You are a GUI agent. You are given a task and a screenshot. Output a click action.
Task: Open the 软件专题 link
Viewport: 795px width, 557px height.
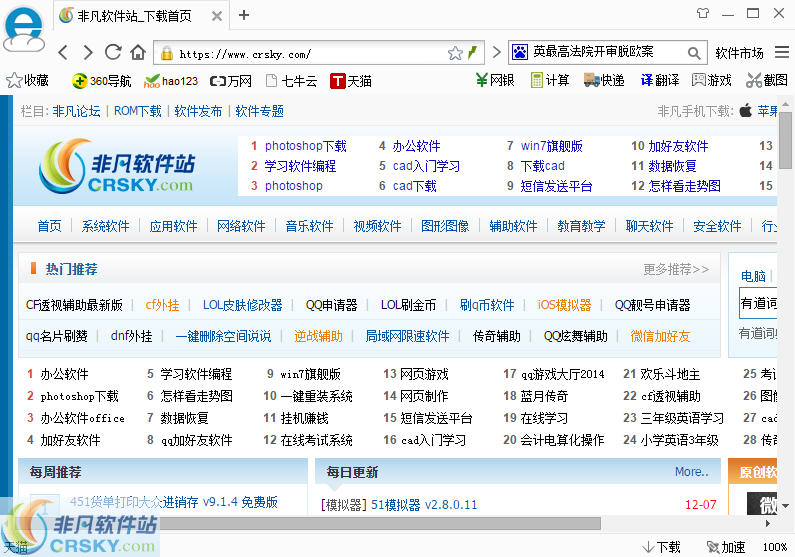[259, 111]
